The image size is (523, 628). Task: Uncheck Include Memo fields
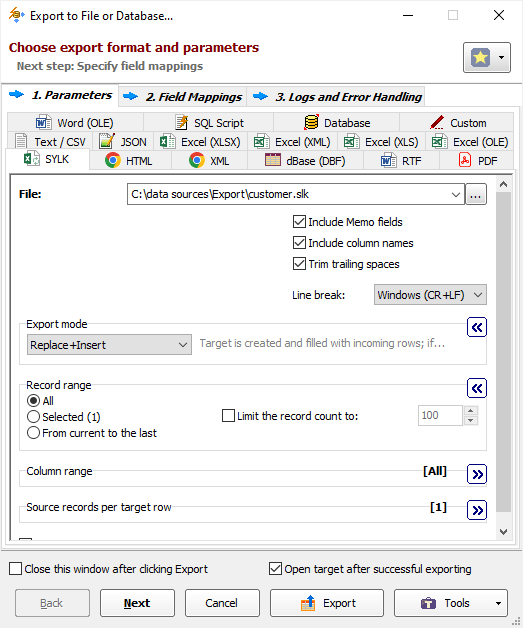[x=299, y=221]
